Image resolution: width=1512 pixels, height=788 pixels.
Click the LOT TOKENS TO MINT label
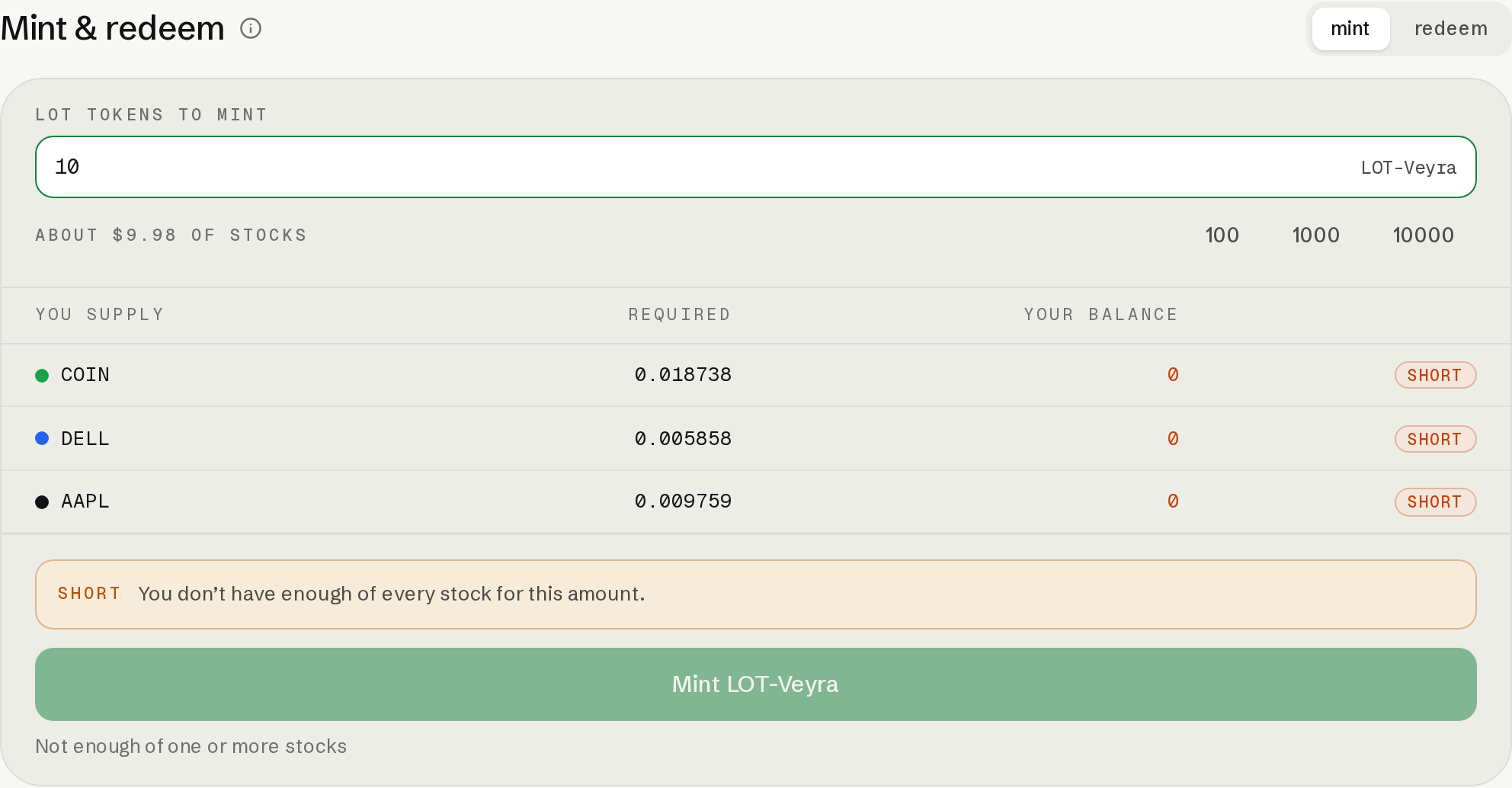coord(152,115)
